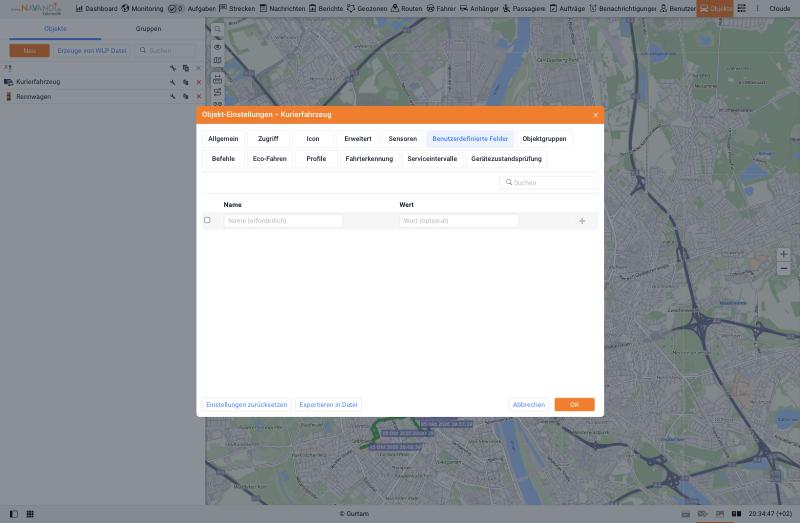Switch to the Allgemein tab
The width and height of the screenshot is (800, 523).
(x=223, y=139)
